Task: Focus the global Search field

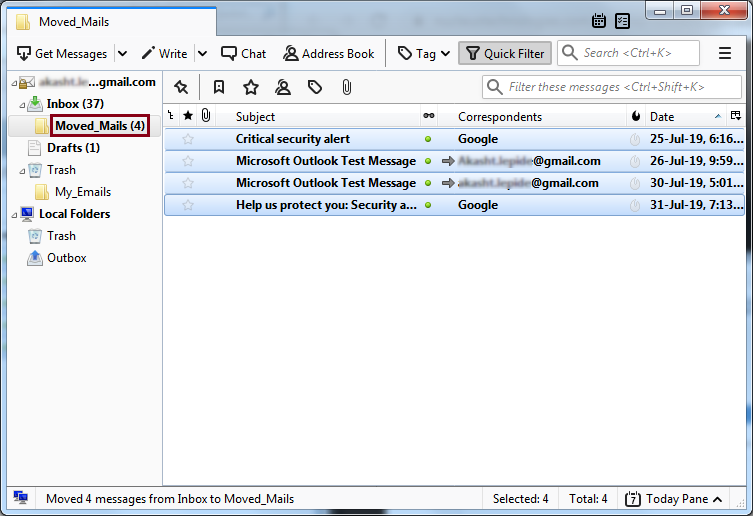Action: point(628,53)
